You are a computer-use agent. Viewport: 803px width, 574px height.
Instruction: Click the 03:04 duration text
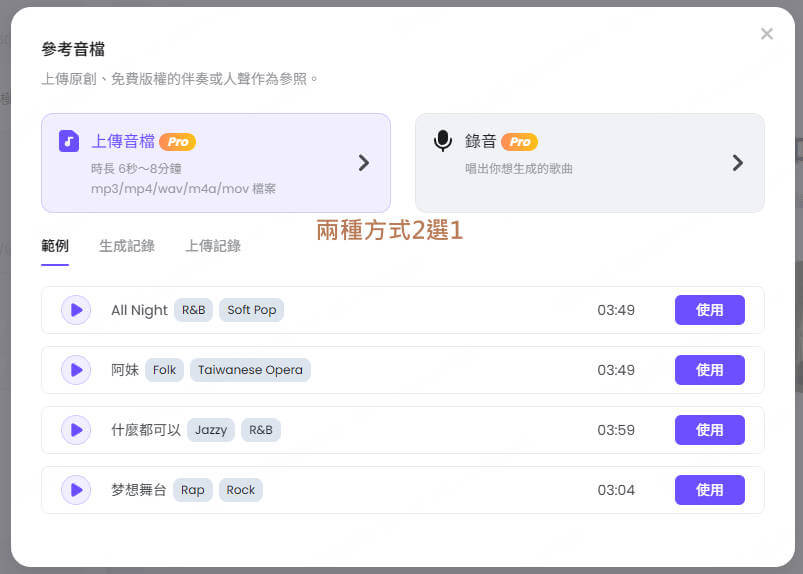616,490
